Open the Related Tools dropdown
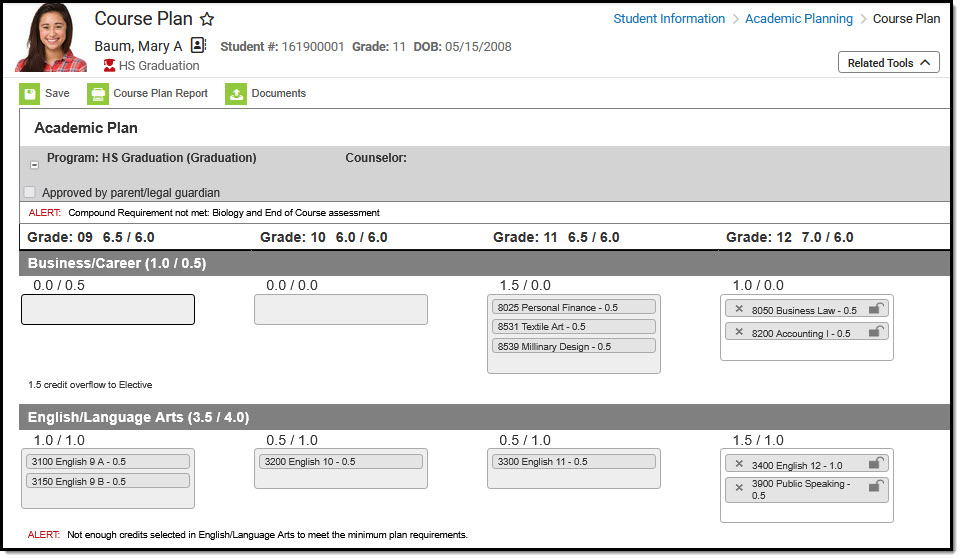The height and width of the screenshot is (559, 961). [x=888, y=63]
